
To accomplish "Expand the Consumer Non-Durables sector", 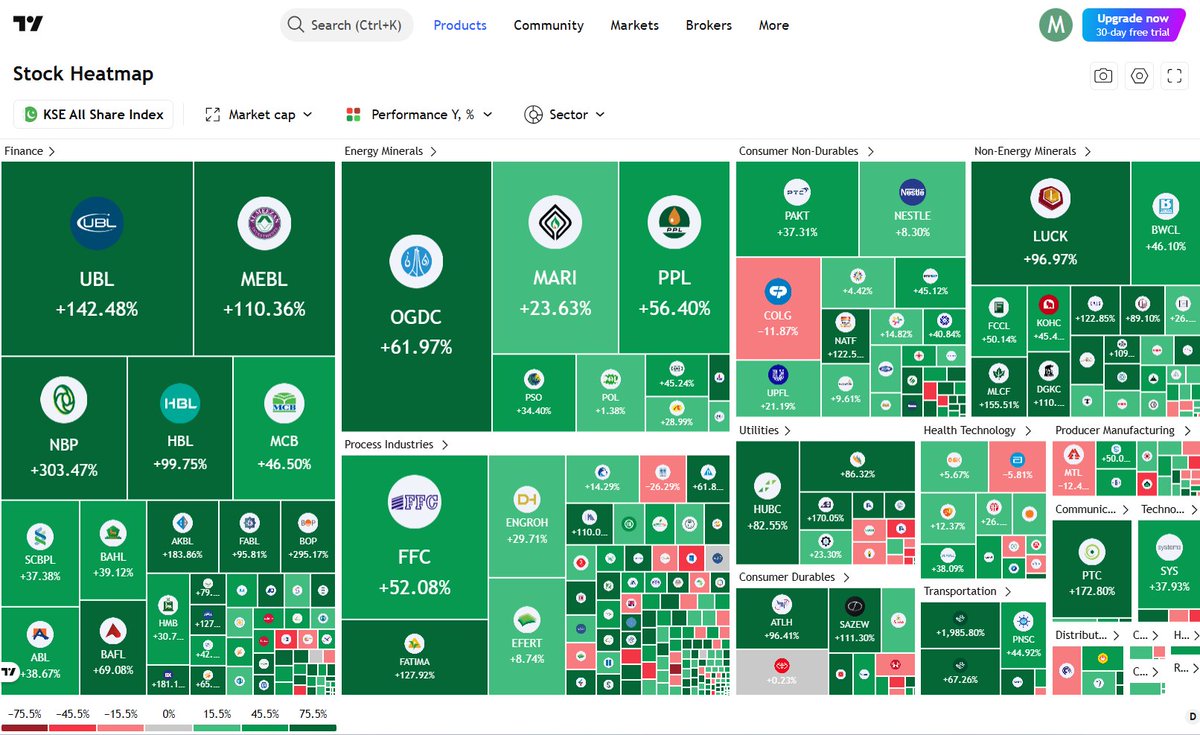I will tap(806, 151).
